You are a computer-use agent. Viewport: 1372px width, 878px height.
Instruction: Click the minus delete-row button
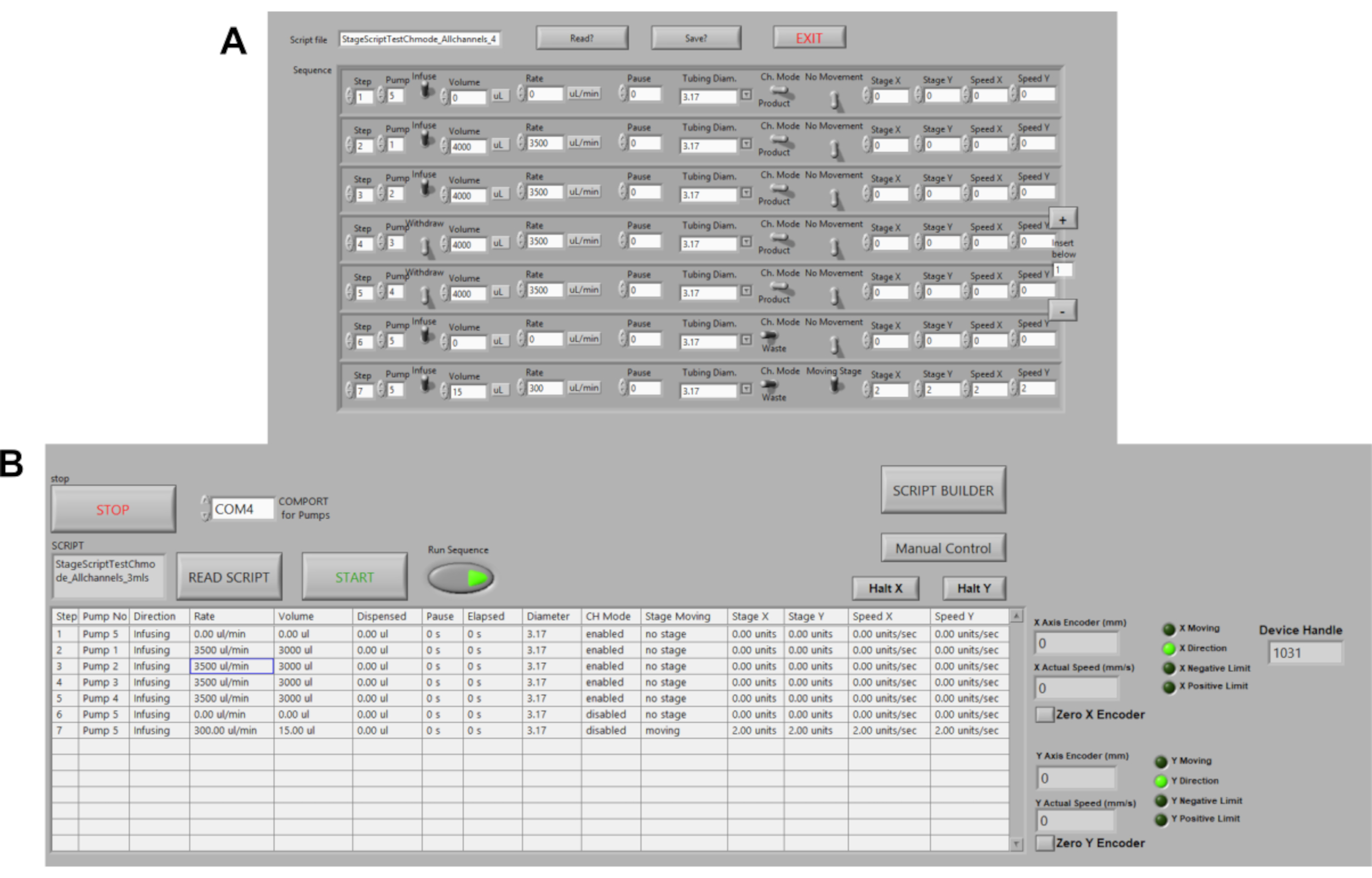[x=1062, y=311]
